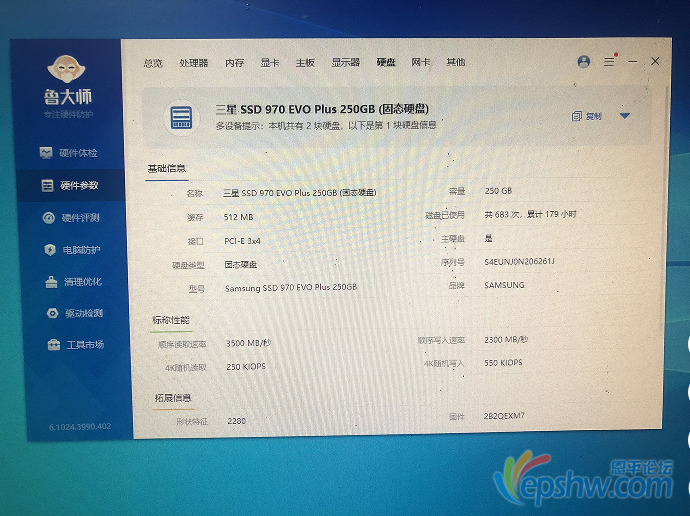
Task: Open the 硬件体检 hardware checkup page
Action: [x=69, y=153]
